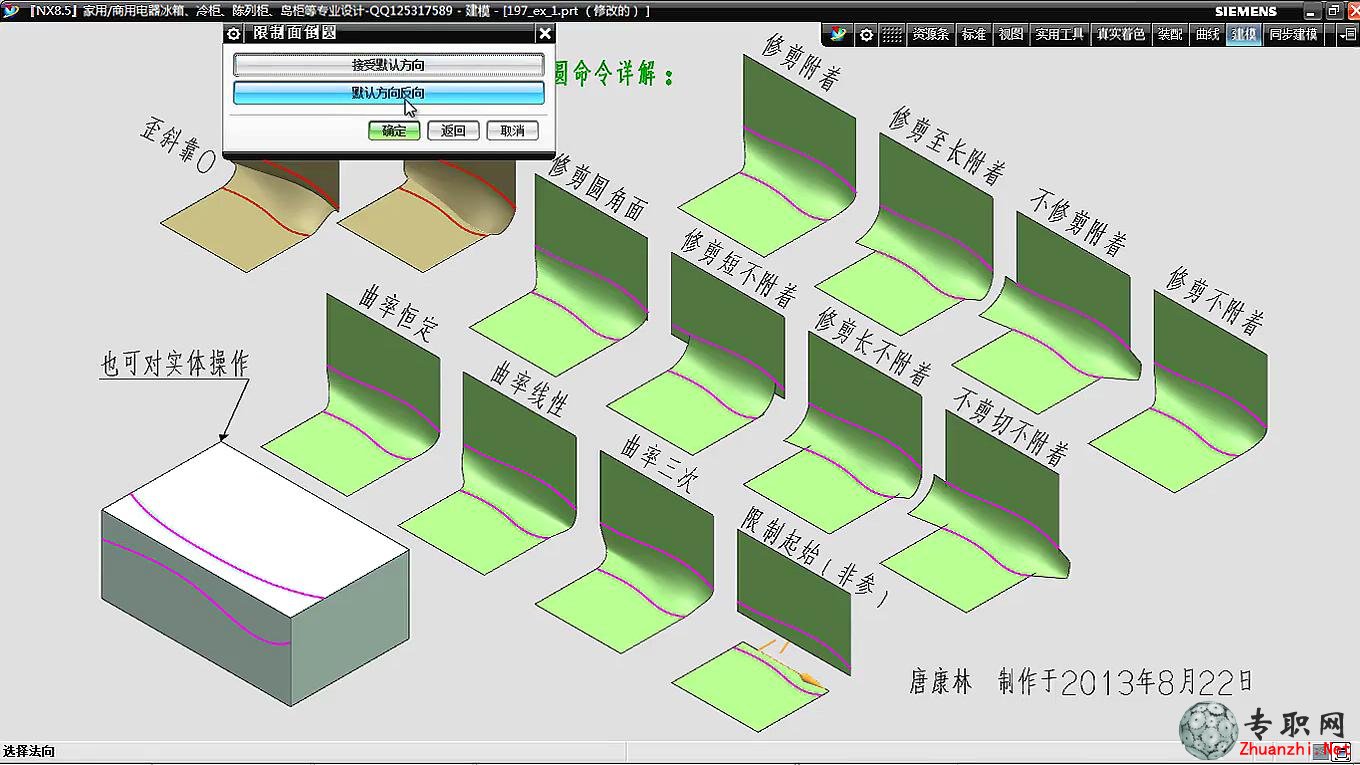Click the NX logo icon in top toolbar
The image size is (1360, 765).
(838, 35)
